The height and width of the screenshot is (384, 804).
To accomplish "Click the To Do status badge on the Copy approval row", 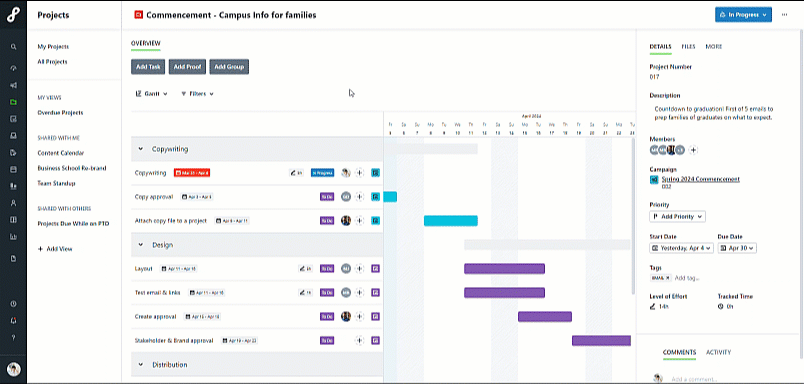I will tap(327, 196).
